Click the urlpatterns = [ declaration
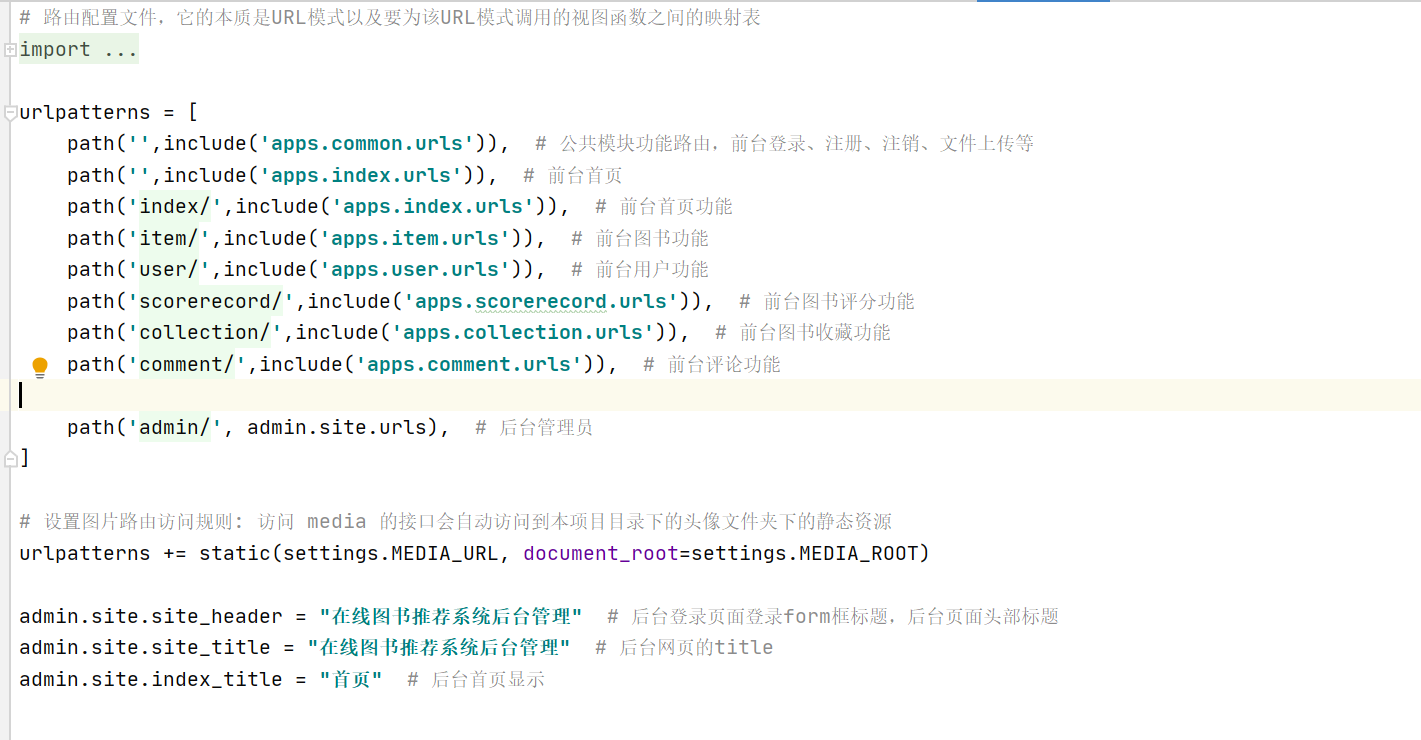This screenshot has width=1421, height=740. pos(108,112)
